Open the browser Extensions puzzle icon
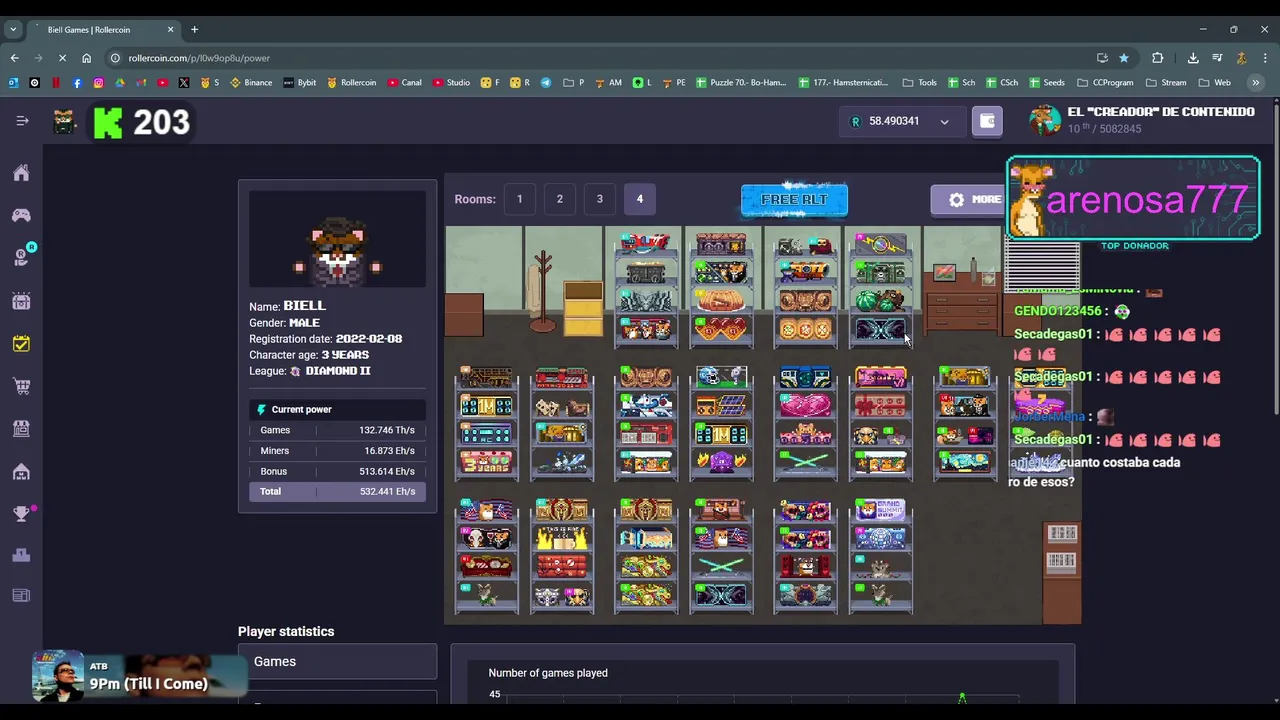Viewport: 1280px width, 720px height. pos(1158,58)
